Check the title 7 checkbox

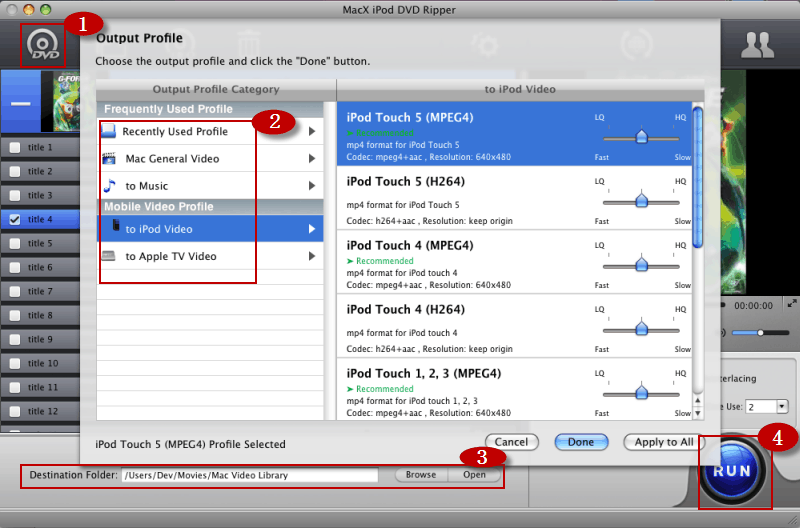click(x=15, y=291)
